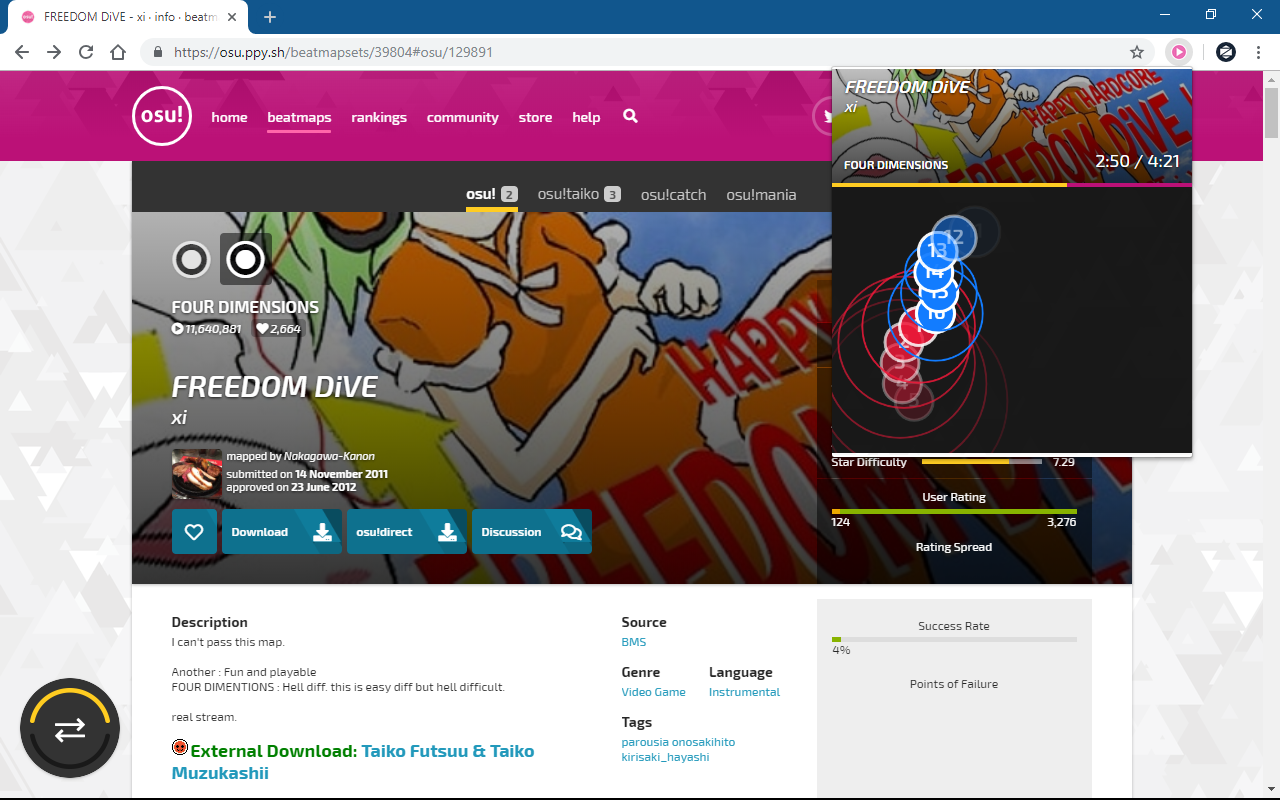Open the home menu item
Screen dimensions: 1280x800
229,117
